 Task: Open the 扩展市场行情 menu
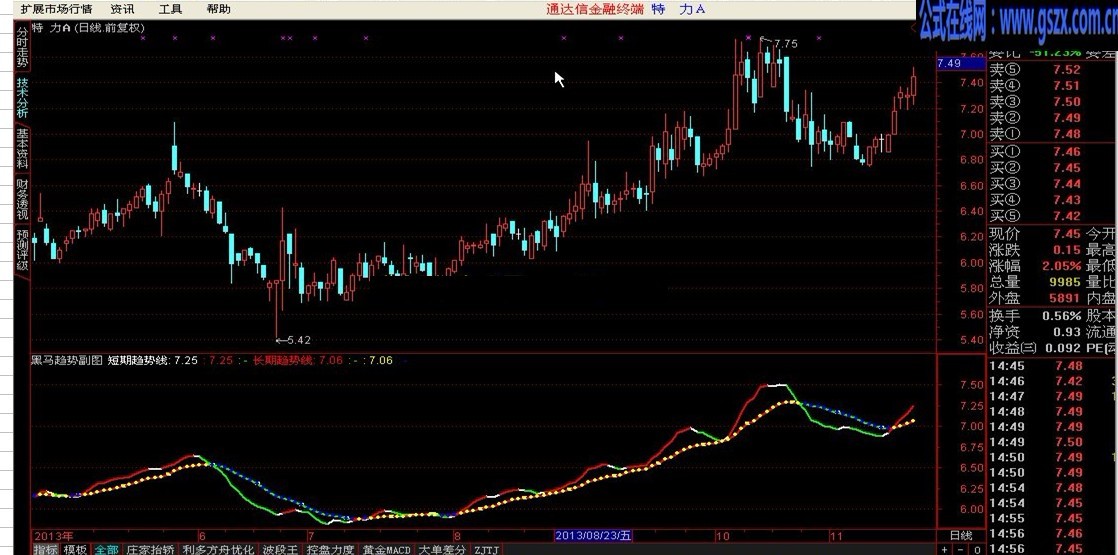[56, 9]
